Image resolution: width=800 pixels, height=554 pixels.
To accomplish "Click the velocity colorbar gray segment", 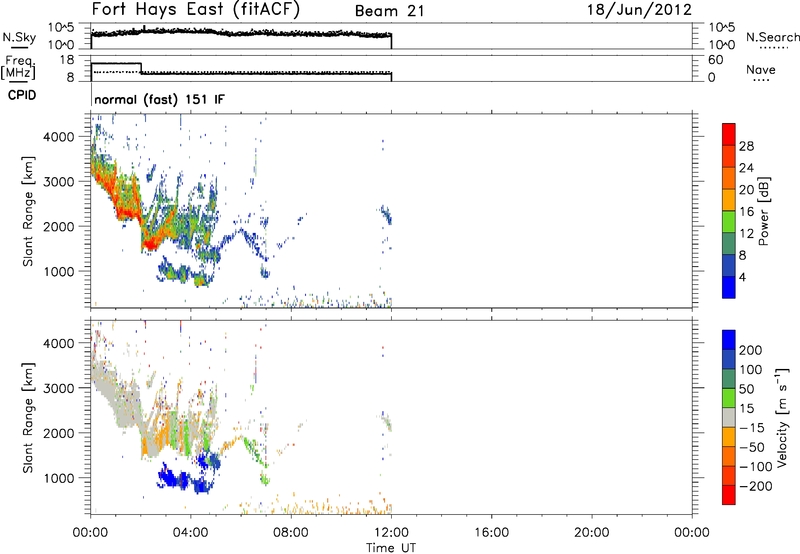I will pos(729,417).
